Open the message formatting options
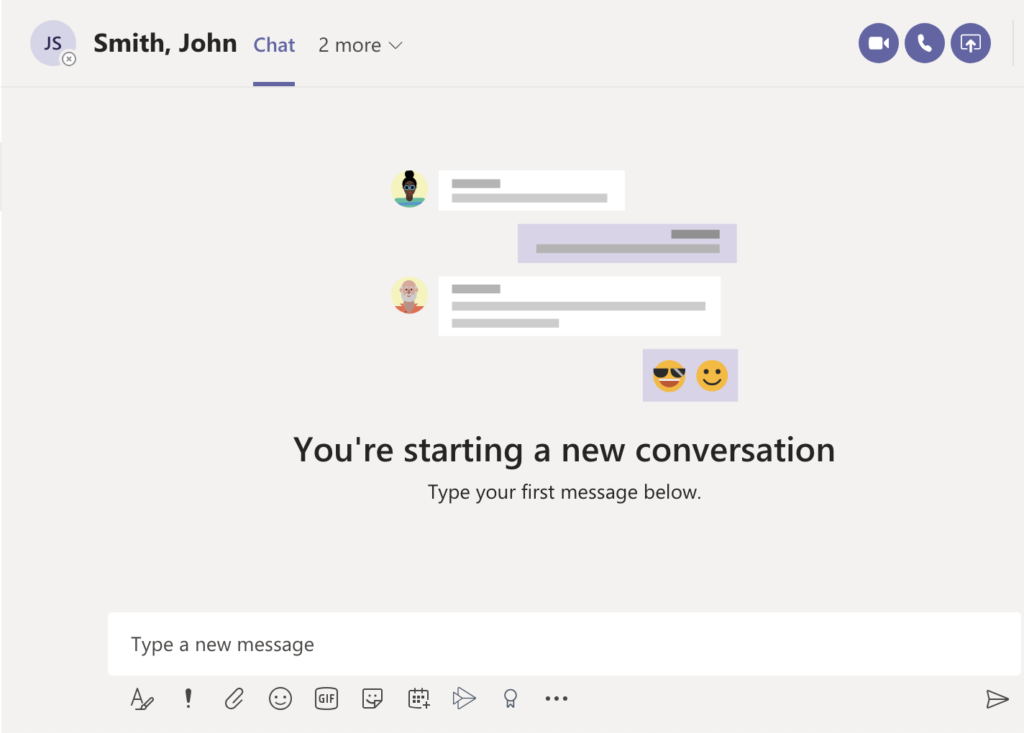The height and width of the screenshot is (733, 1024). tap(142, 698)
